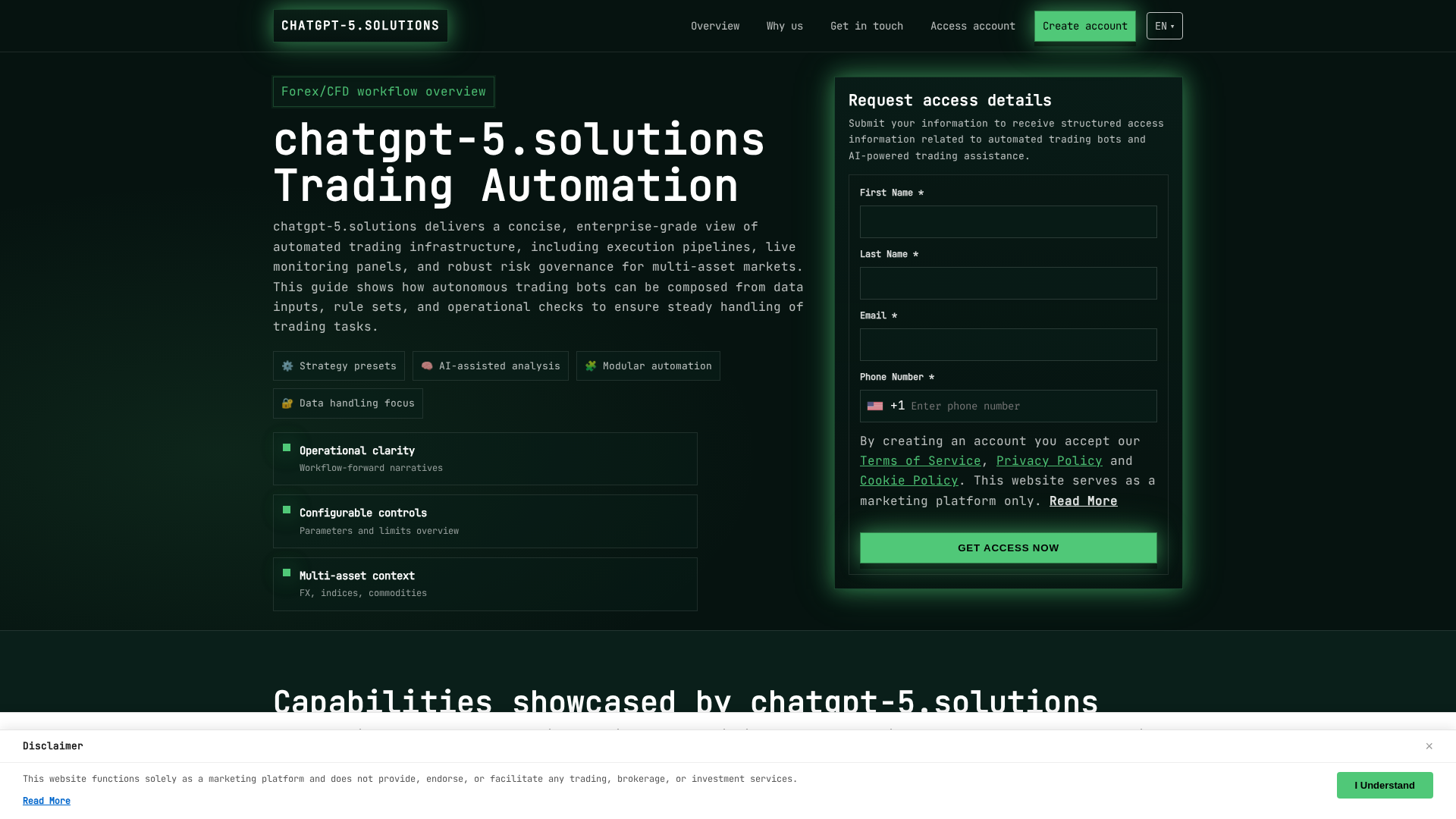Open Get in touch link
The image size is (1456, 819).
click(867, 26)
